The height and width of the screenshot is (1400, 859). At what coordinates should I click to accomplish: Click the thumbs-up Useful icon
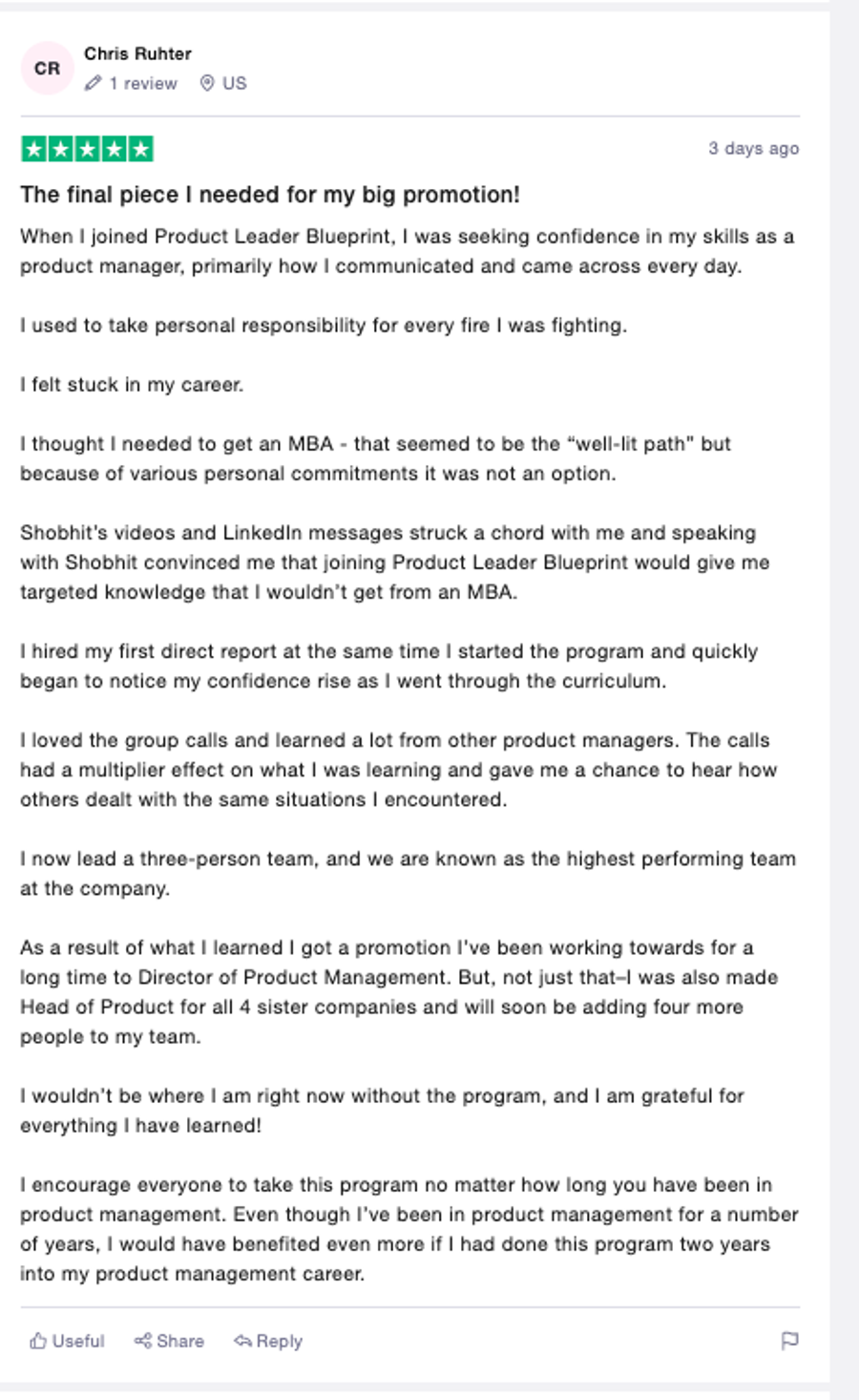click(40, 1341)
